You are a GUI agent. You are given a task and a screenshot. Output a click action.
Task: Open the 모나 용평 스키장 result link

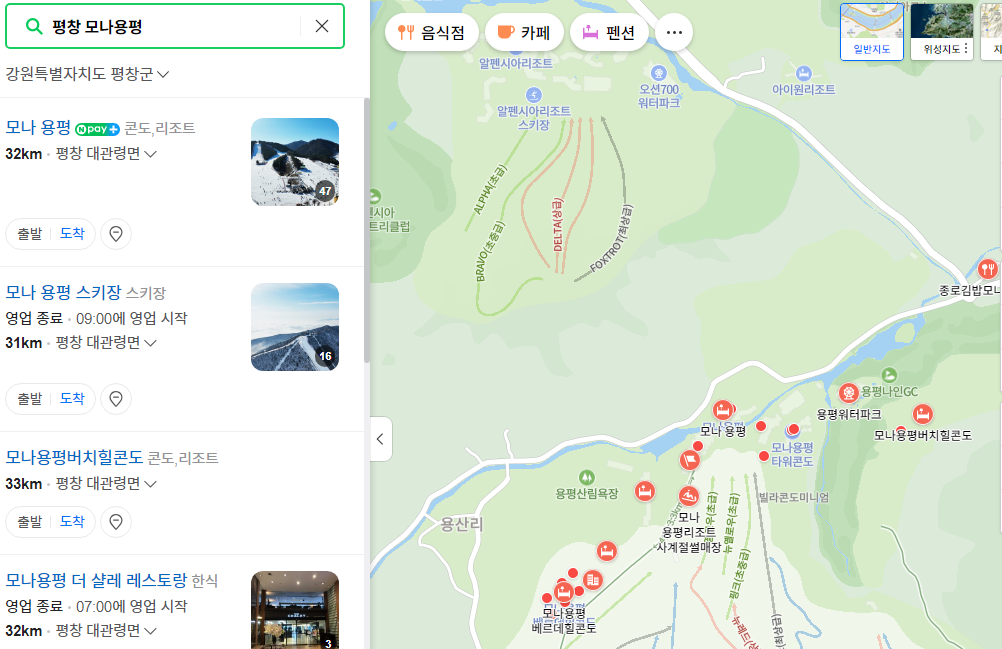point(63,292)
